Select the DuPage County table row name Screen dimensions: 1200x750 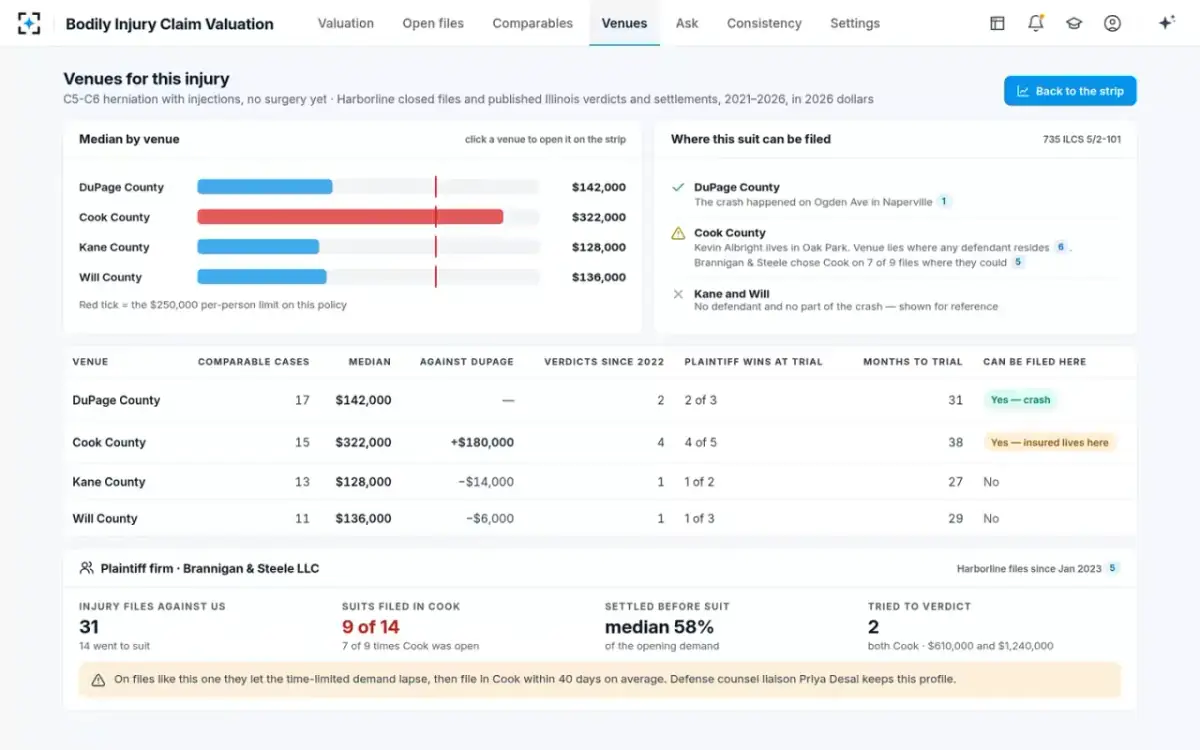pos(116,400)
